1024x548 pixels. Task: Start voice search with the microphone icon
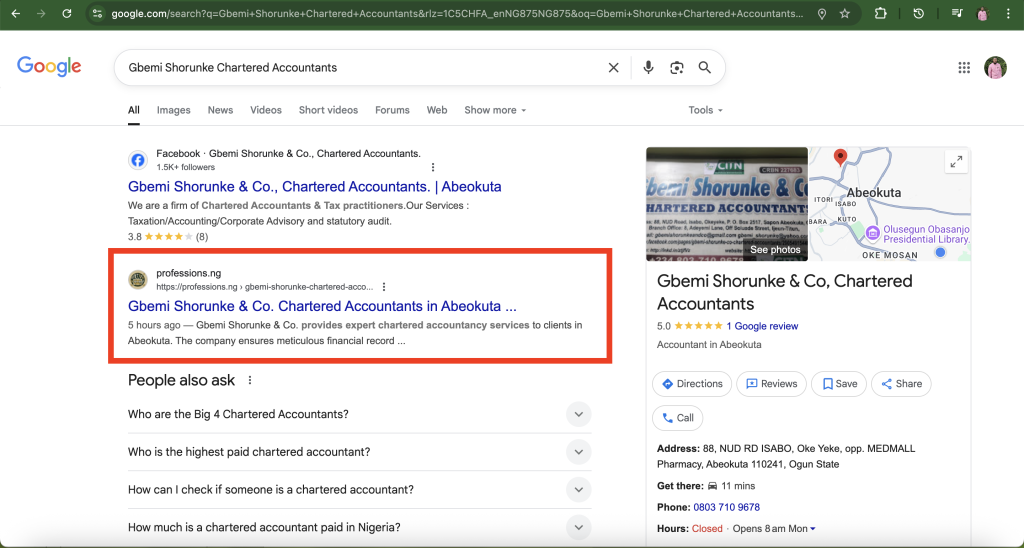tap(648, 67)
